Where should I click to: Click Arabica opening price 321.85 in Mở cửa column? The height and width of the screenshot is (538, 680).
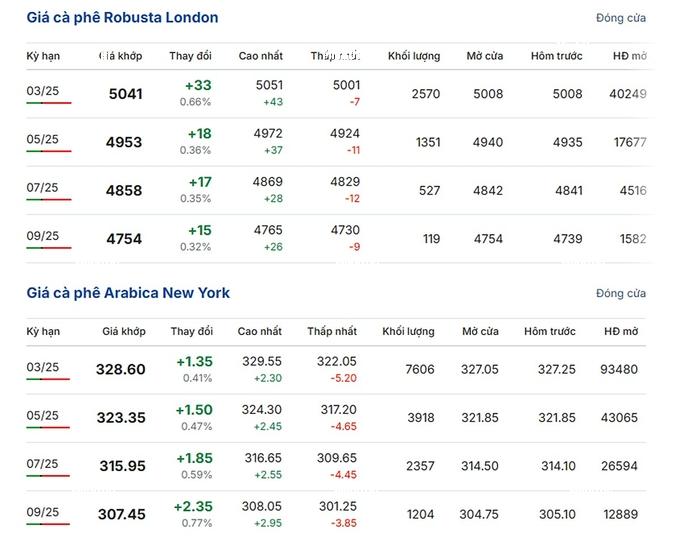click(x=480, y=417)
